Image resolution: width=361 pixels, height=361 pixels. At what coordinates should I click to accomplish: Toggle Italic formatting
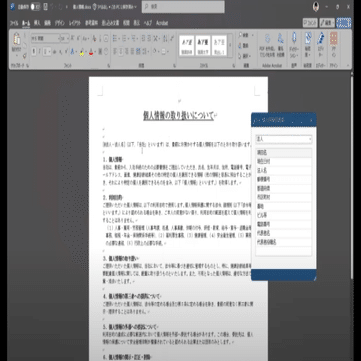40,52
